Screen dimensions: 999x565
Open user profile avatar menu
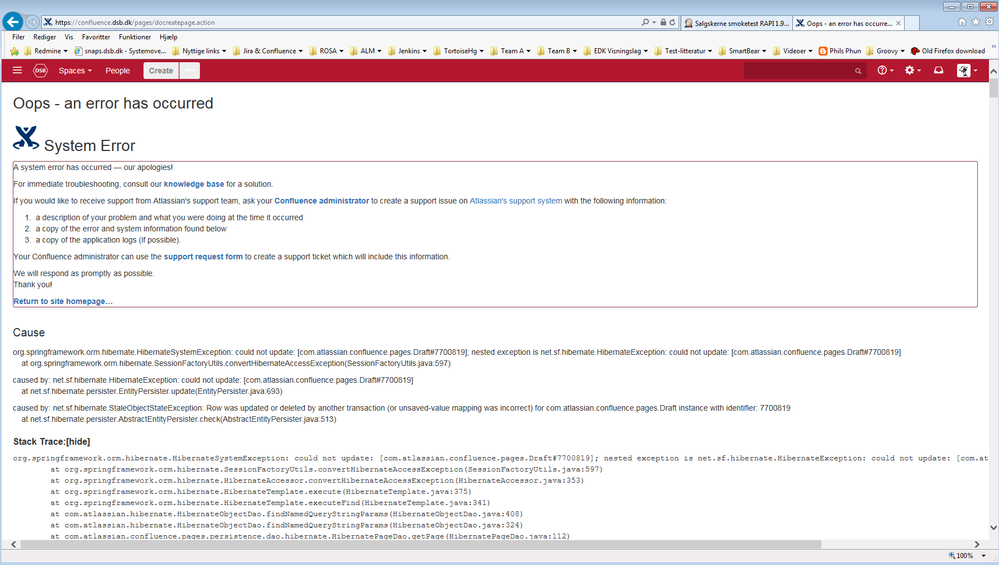click(x=967, y=71)
